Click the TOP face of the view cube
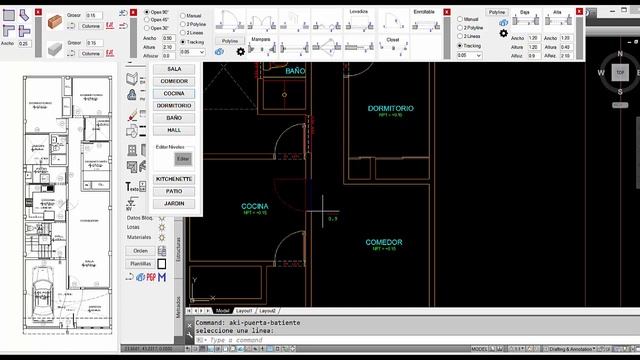This screenshot has width=640, height=360. click(x=620, y=73)
